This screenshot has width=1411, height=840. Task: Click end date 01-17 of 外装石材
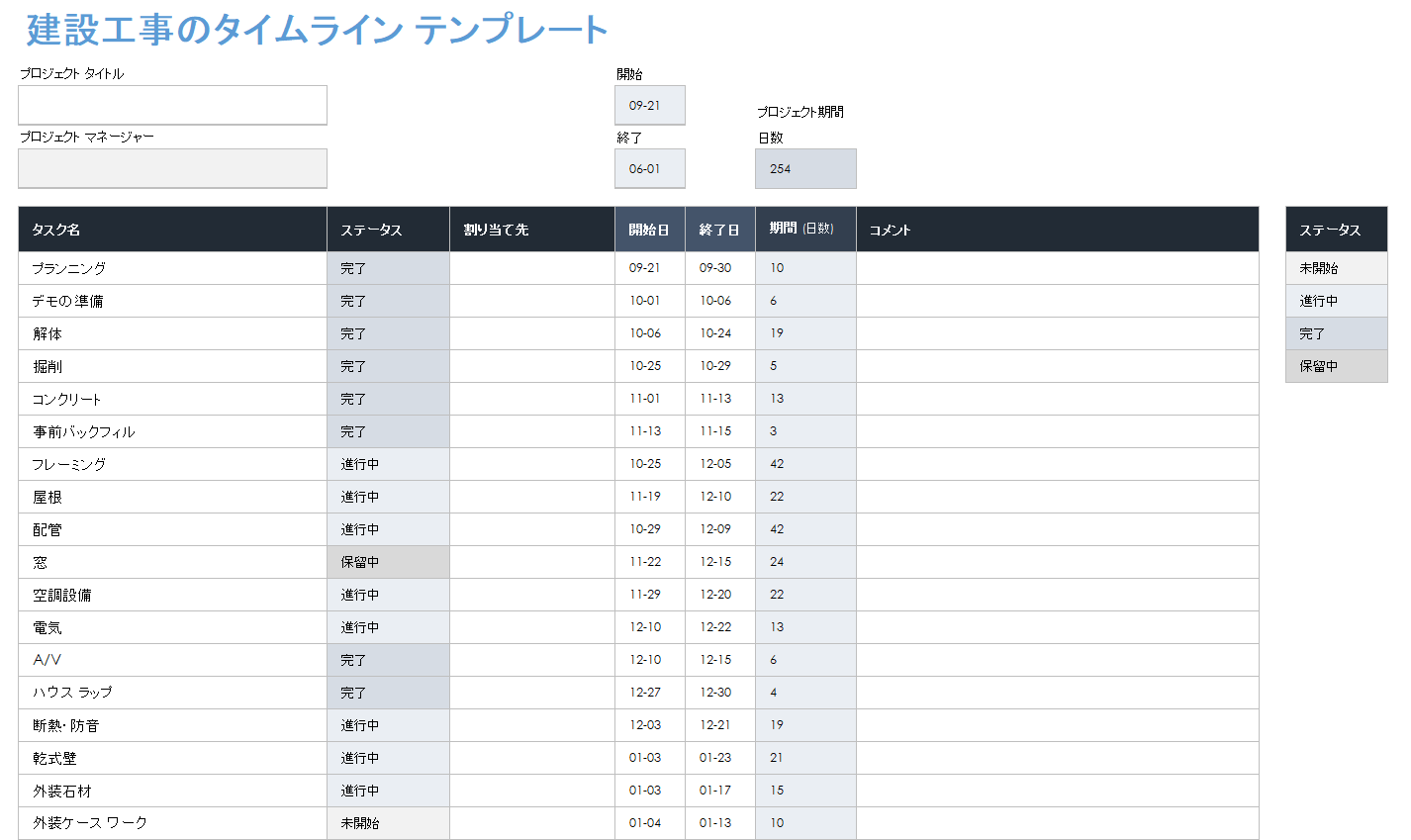pos(720,791)
